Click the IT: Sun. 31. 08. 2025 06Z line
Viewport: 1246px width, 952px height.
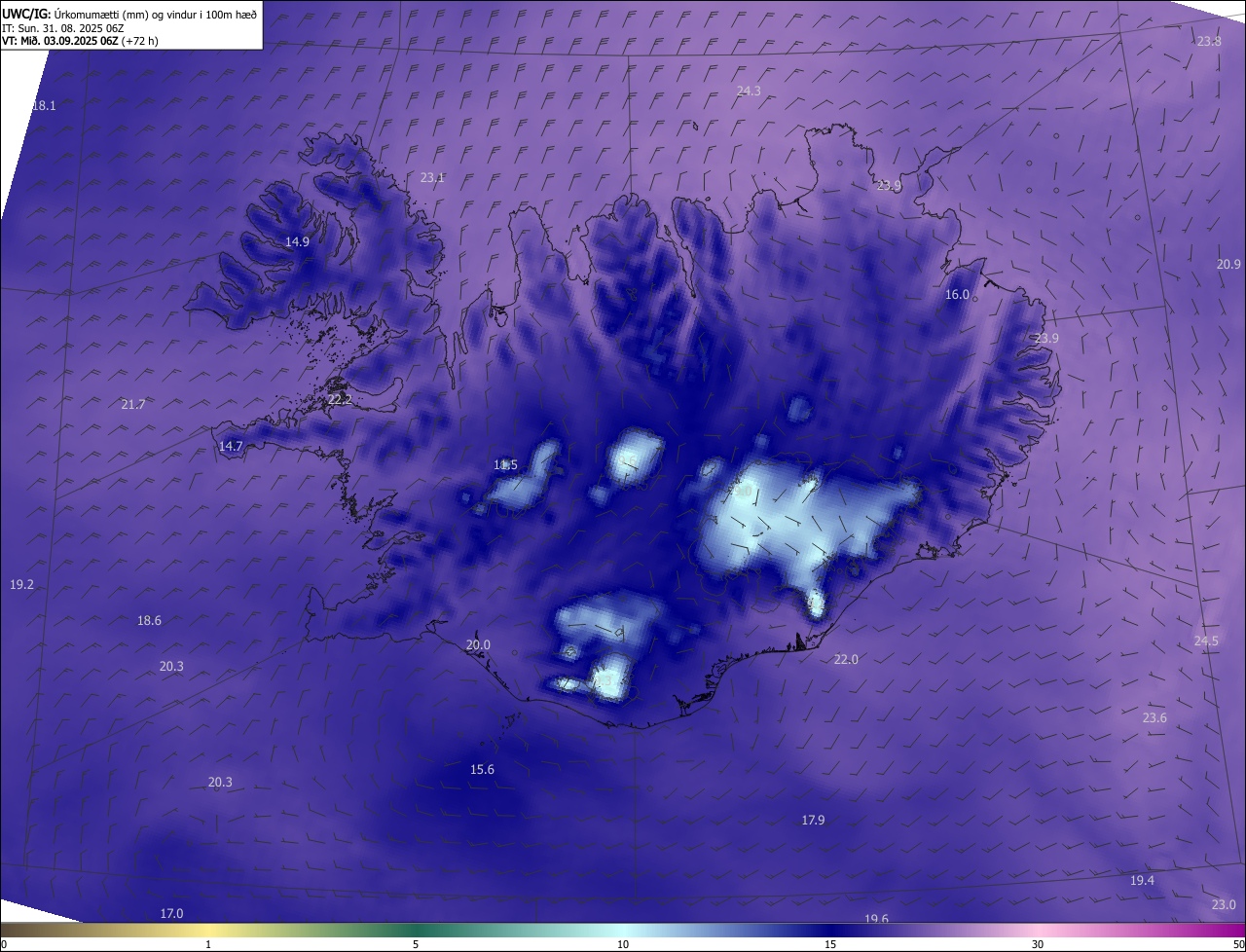click(63, 28)
